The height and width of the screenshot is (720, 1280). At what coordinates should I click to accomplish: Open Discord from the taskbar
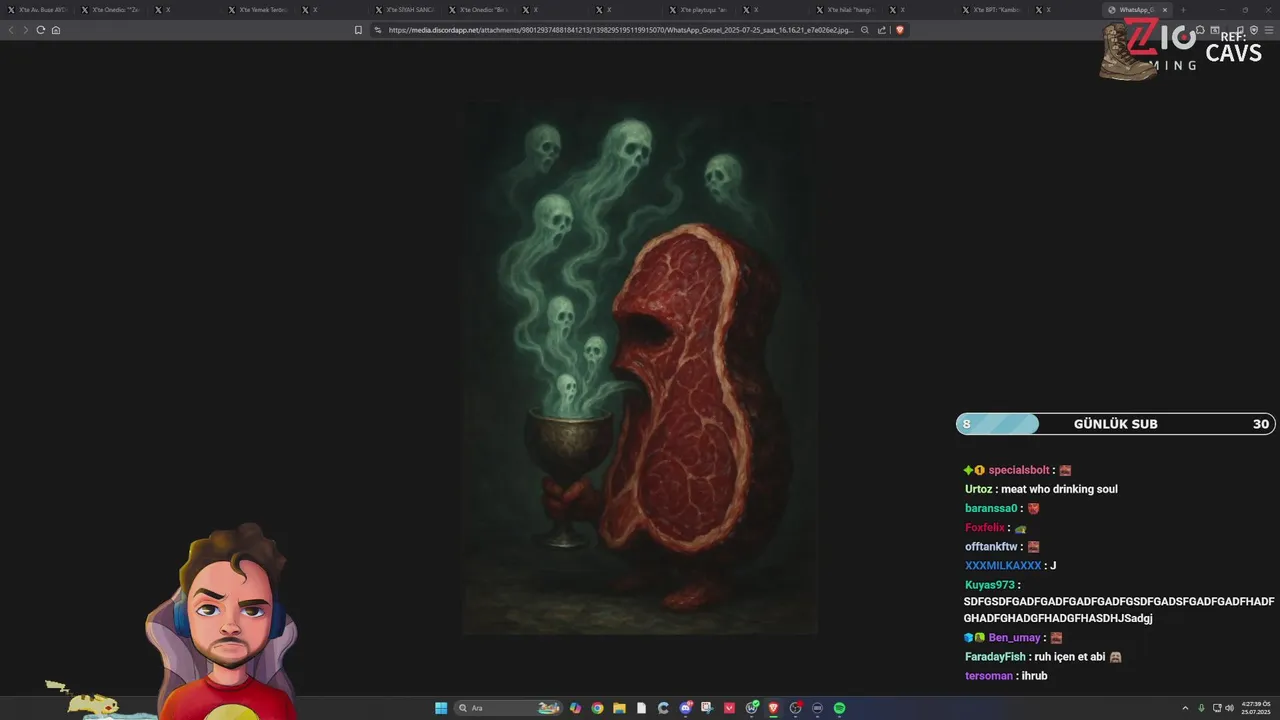(686, 708)
